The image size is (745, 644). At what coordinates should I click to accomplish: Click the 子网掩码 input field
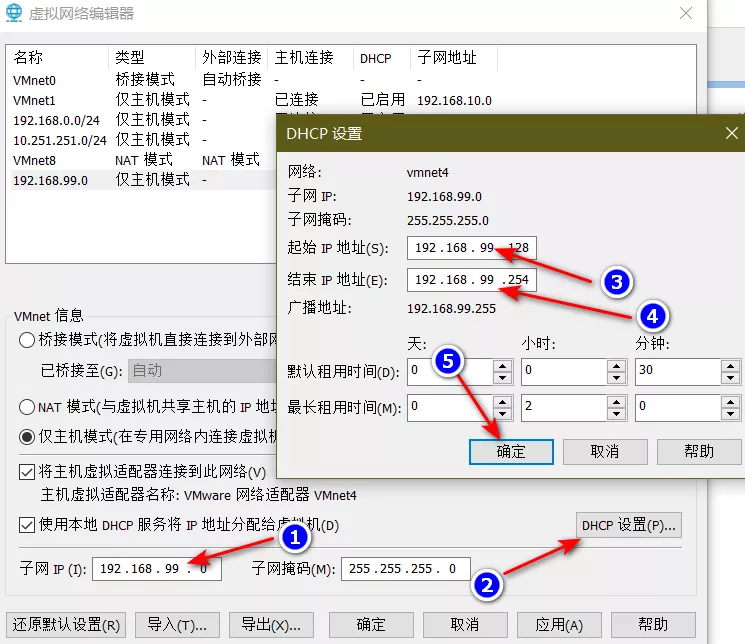tap(405, 569)
